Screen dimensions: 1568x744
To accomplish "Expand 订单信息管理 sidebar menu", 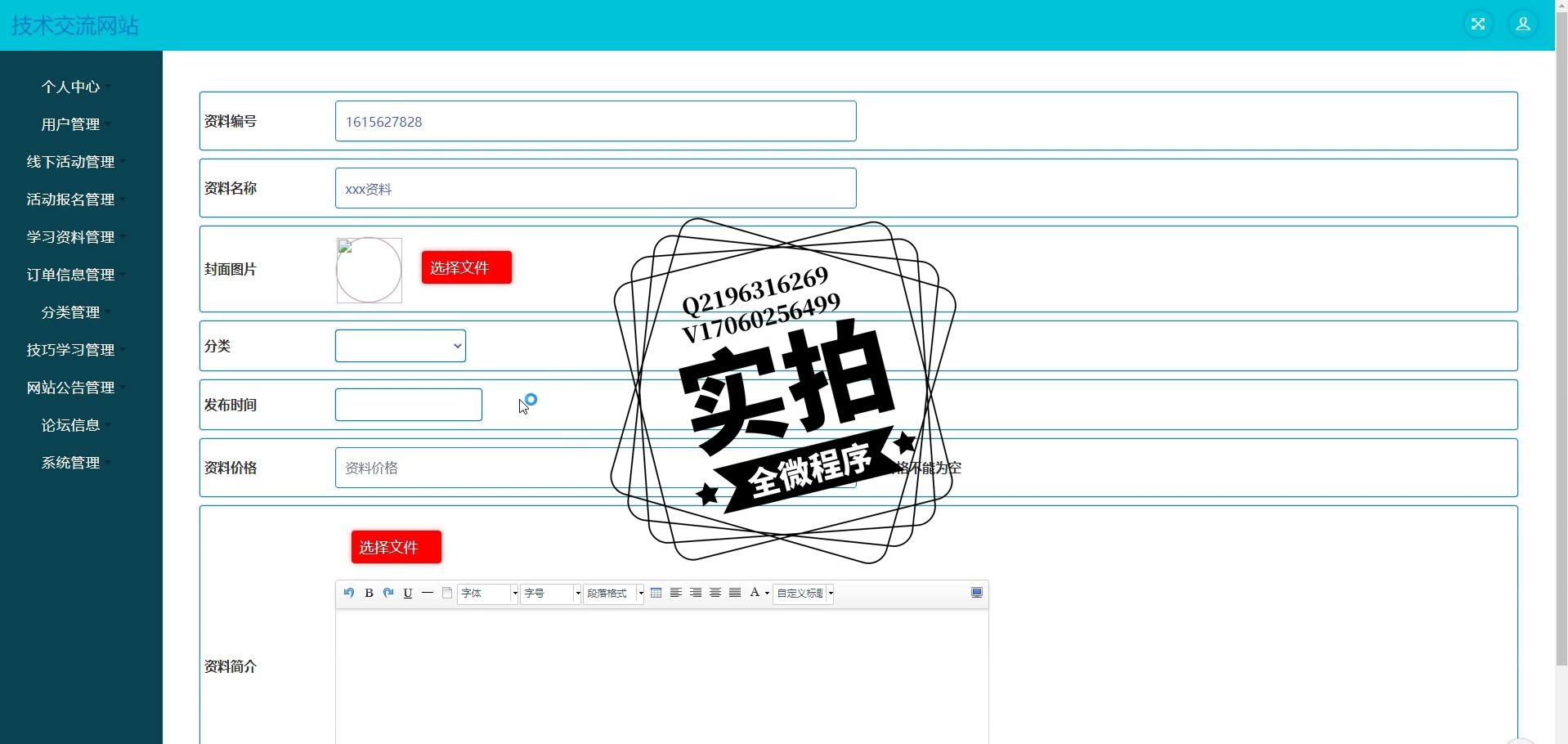I will (x=75, y=275).
